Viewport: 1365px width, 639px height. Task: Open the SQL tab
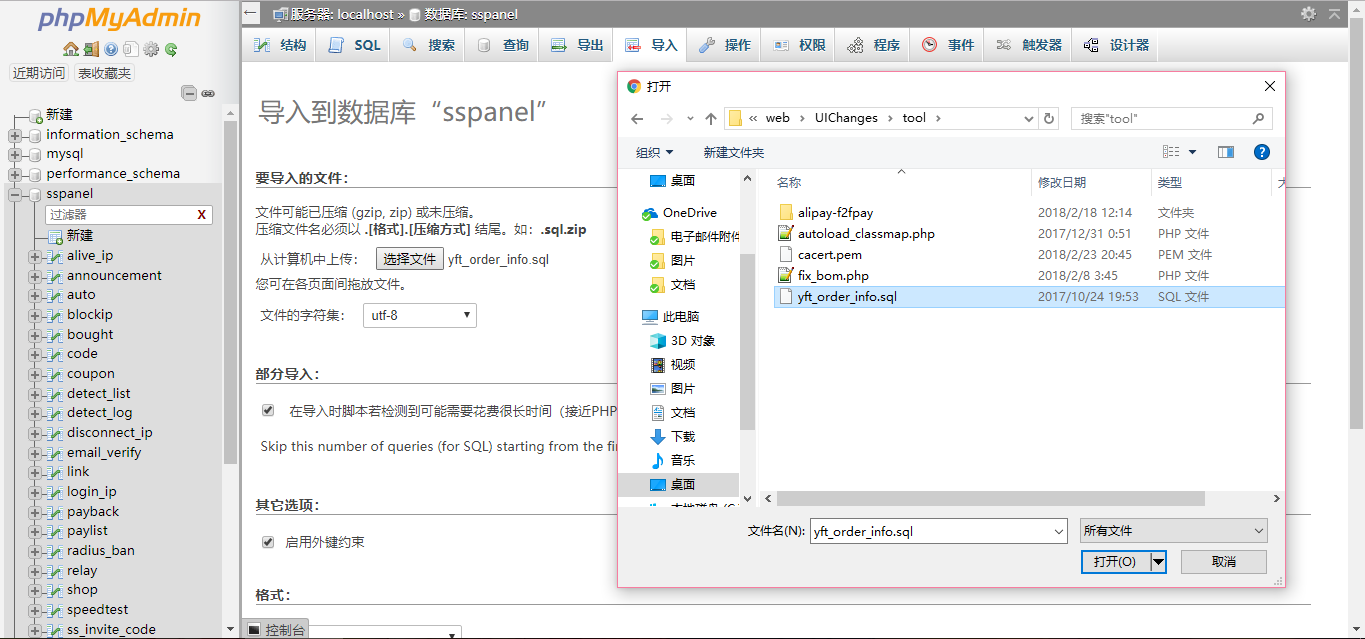tap(355, 45)
